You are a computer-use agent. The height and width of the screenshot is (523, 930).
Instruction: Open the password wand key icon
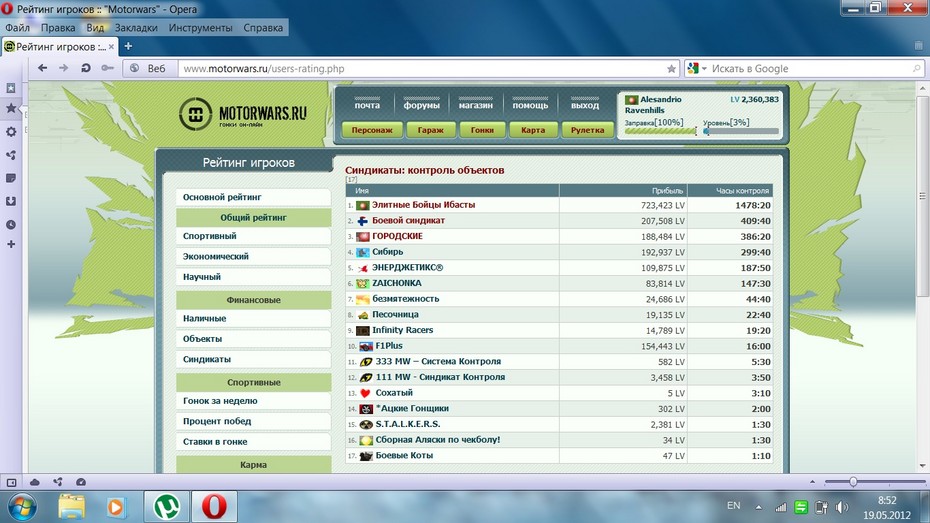107,68
